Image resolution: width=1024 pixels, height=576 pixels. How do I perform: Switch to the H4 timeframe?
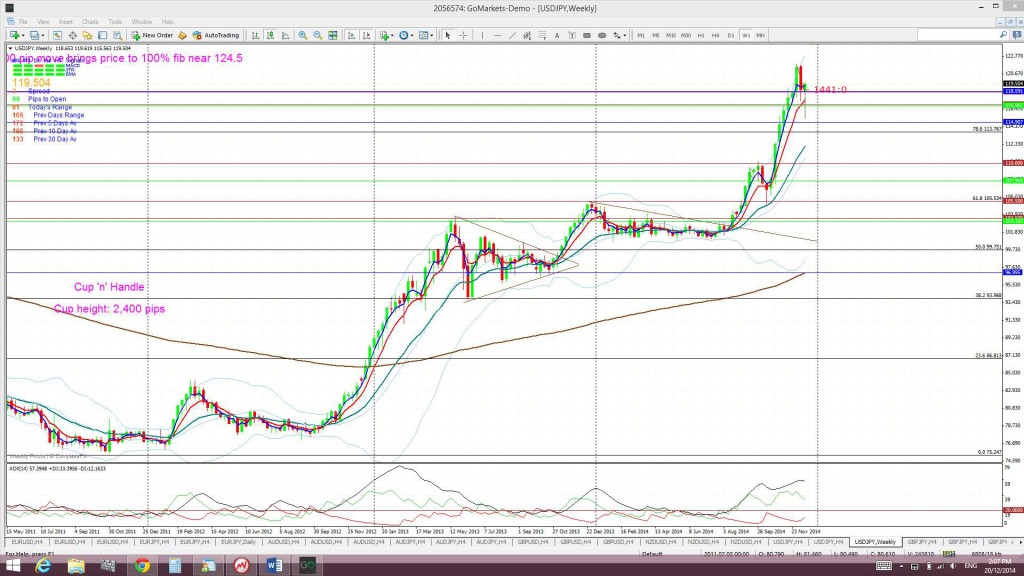(x=716, y=35)
